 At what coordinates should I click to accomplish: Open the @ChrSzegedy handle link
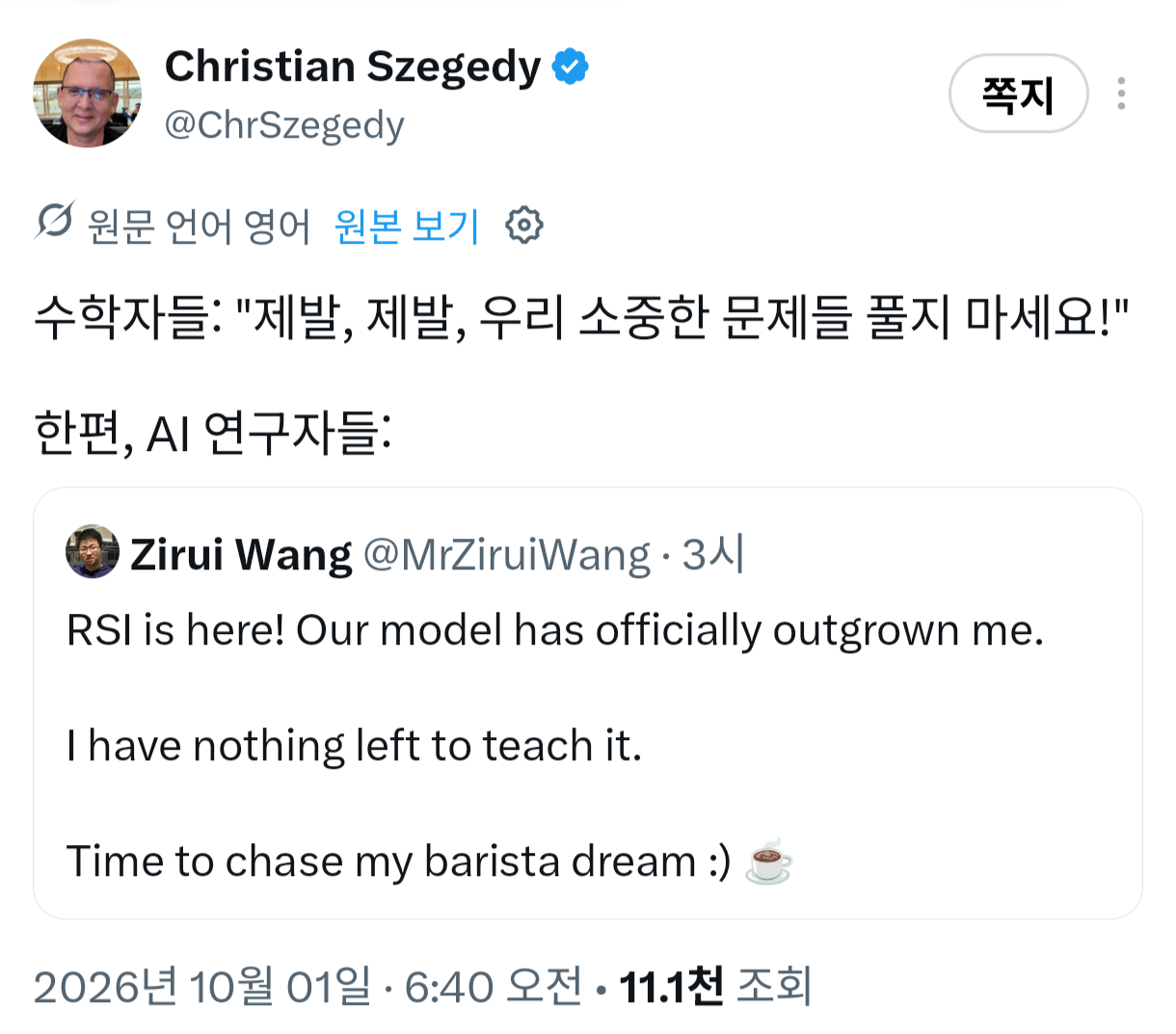click(x=284, y=125)
